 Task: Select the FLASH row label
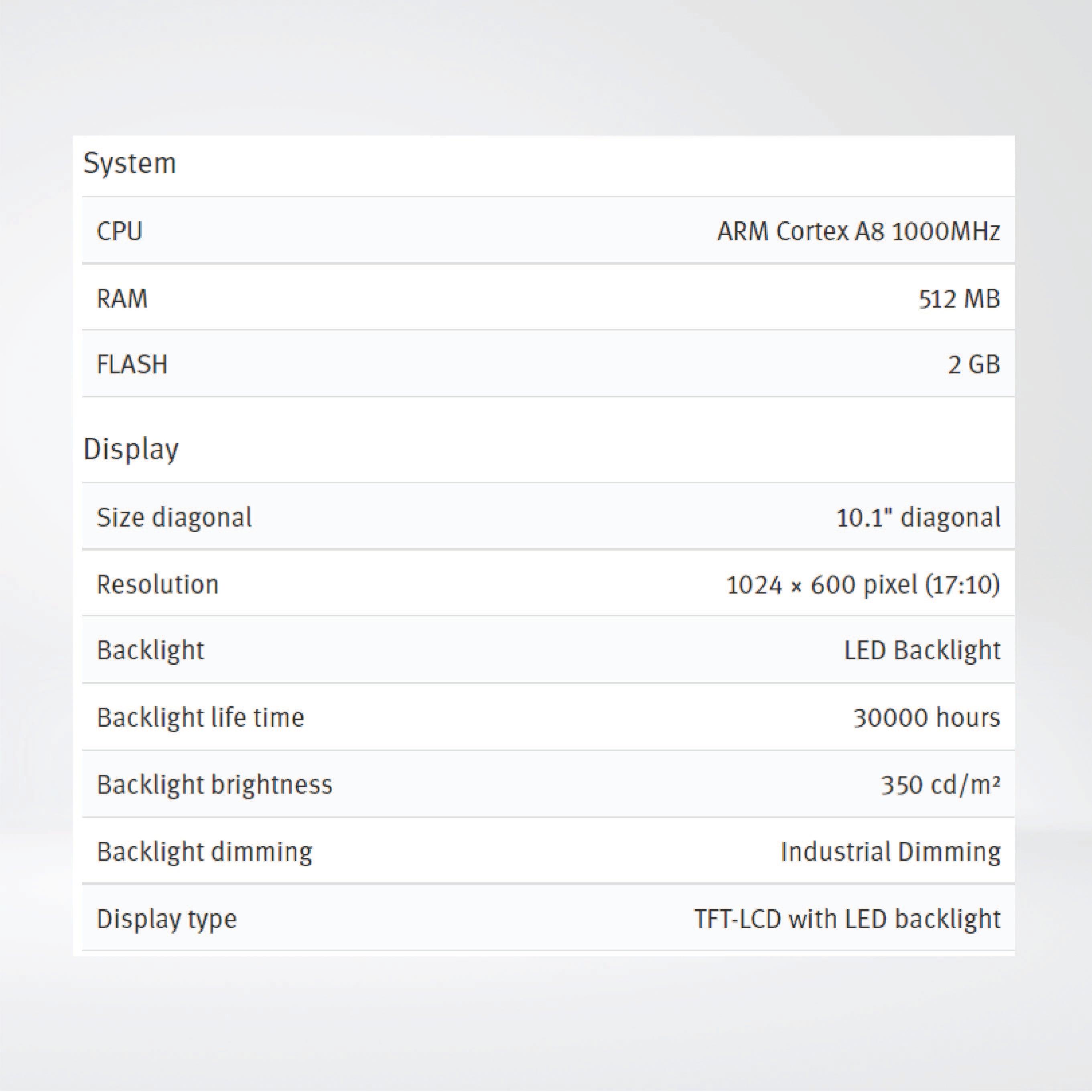[132, 365]
